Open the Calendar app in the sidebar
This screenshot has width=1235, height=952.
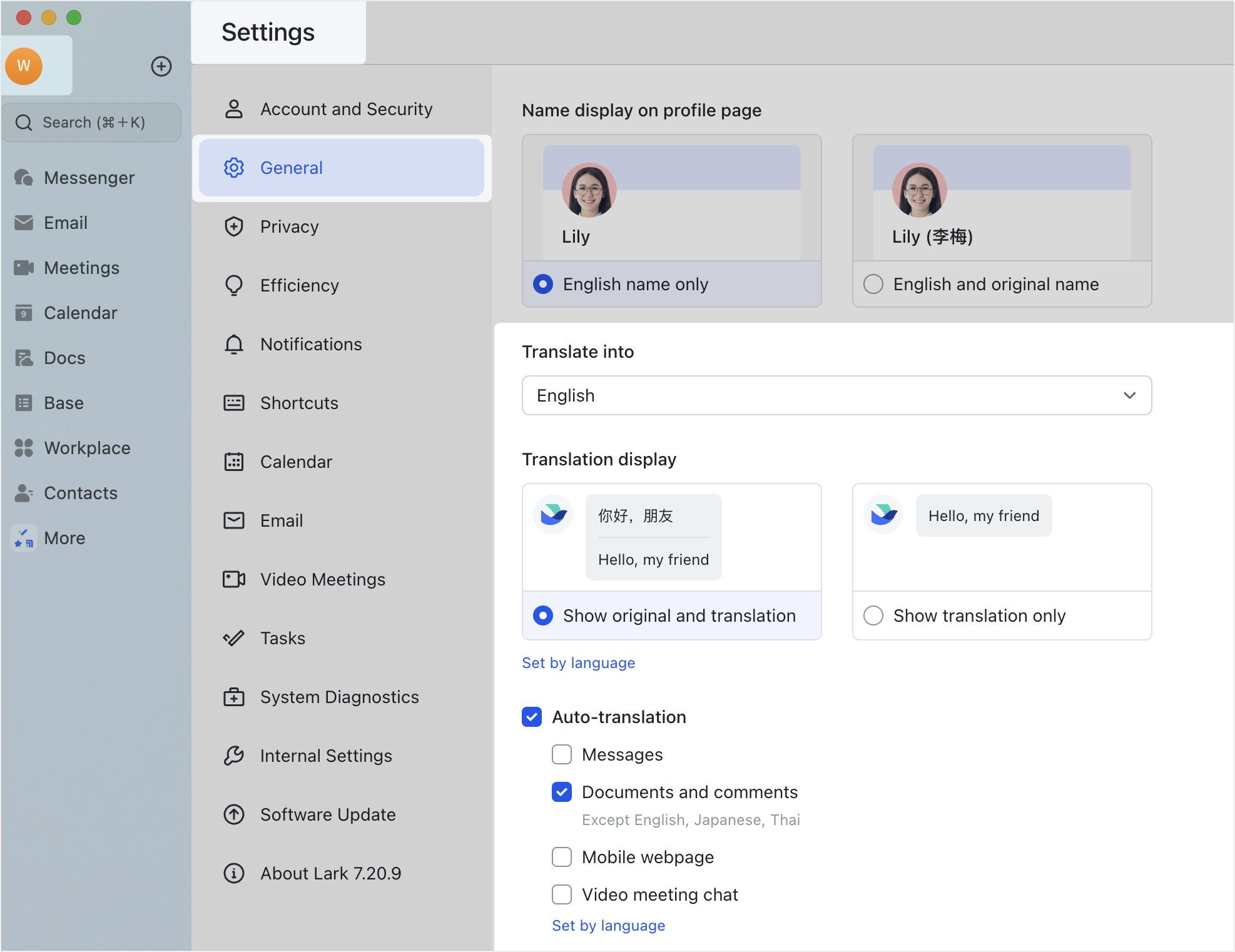click(80, 313)
